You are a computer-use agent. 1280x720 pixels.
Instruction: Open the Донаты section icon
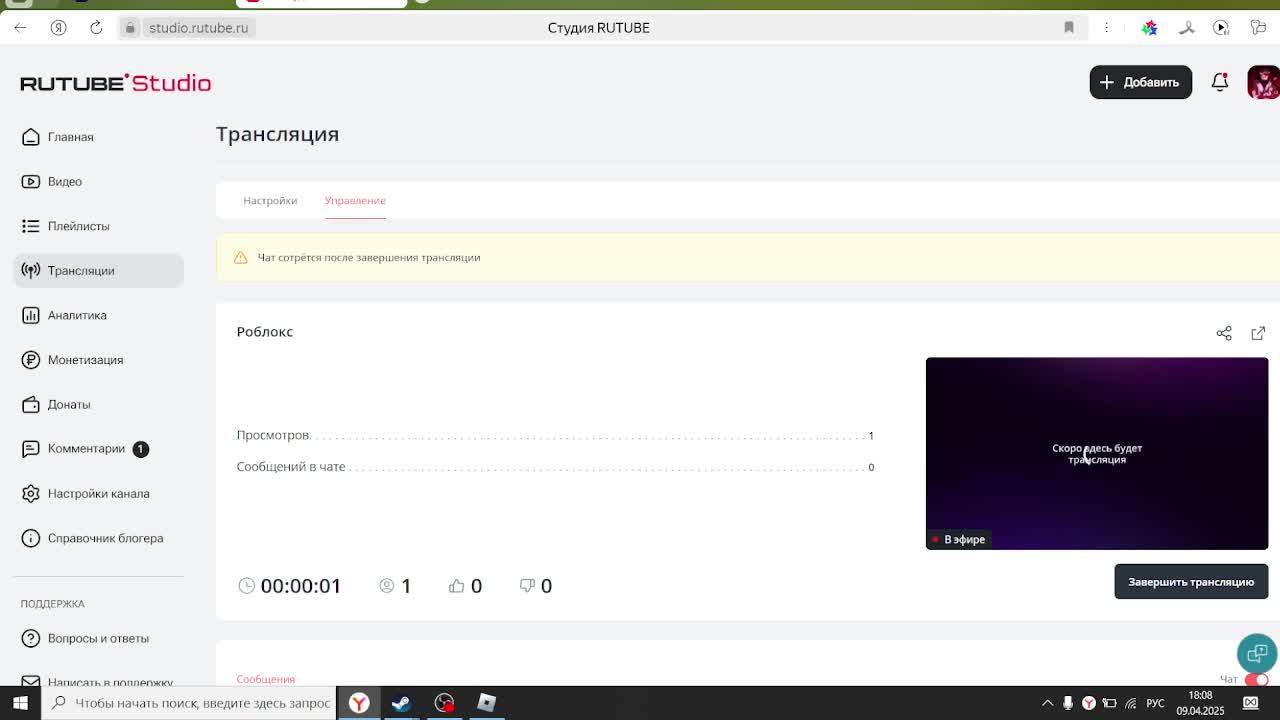[31, 404]
